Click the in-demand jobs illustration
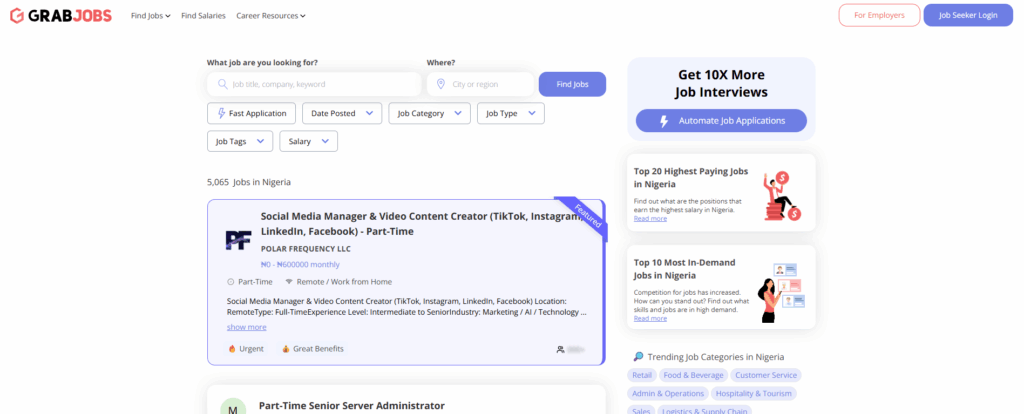 781,292
